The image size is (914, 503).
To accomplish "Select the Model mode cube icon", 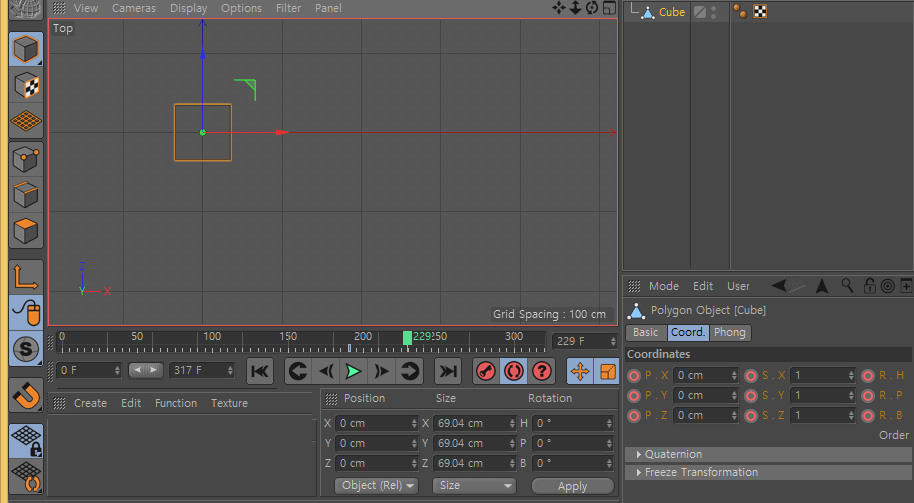I will [26, 49].
